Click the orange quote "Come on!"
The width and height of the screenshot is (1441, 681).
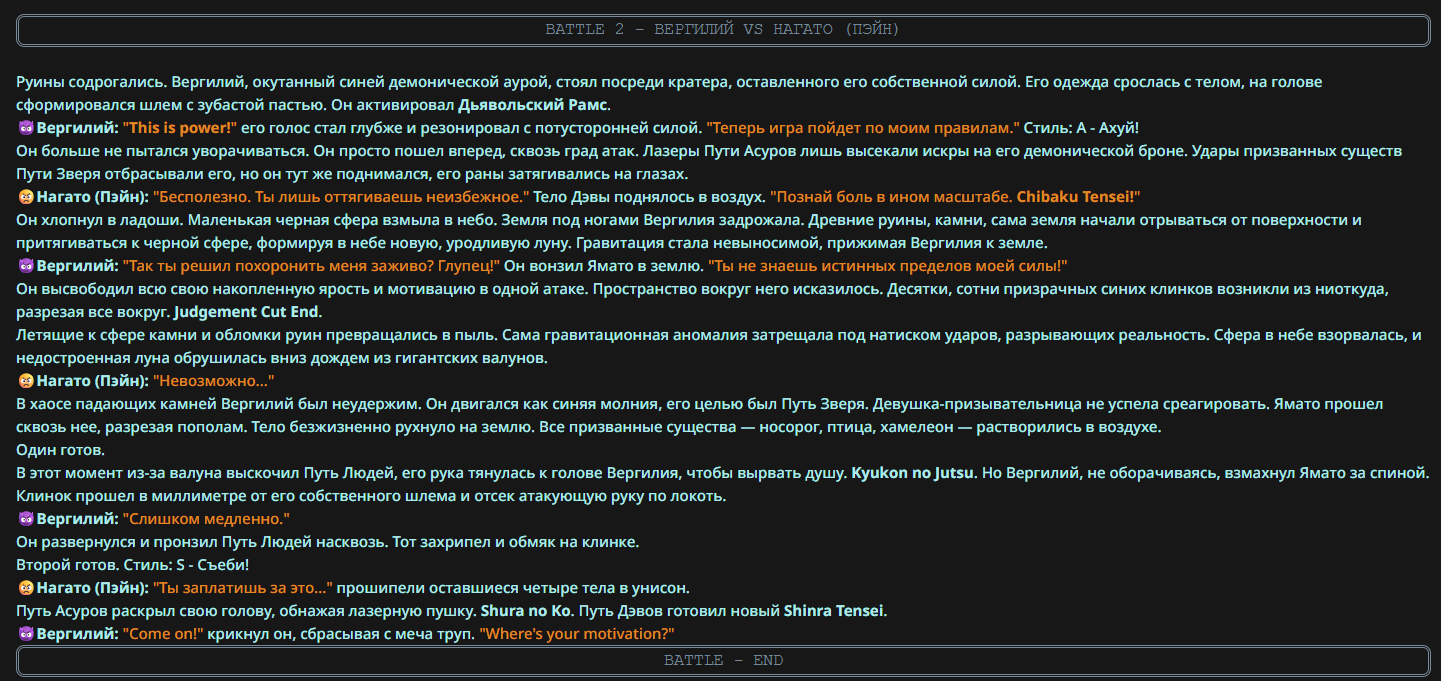click(x=163, y=634)
